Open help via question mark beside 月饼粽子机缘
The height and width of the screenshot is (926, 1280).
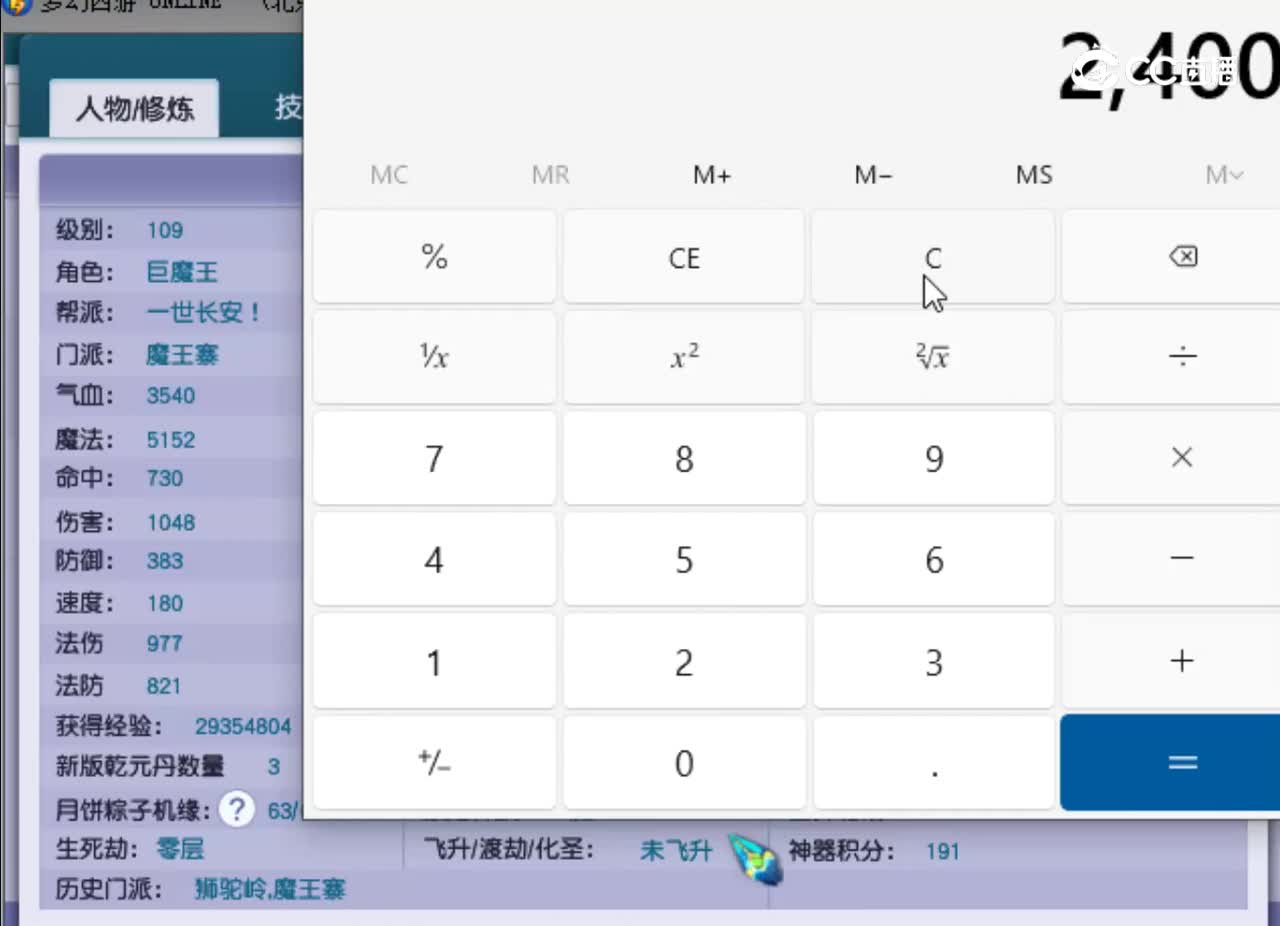pos(237,810)
